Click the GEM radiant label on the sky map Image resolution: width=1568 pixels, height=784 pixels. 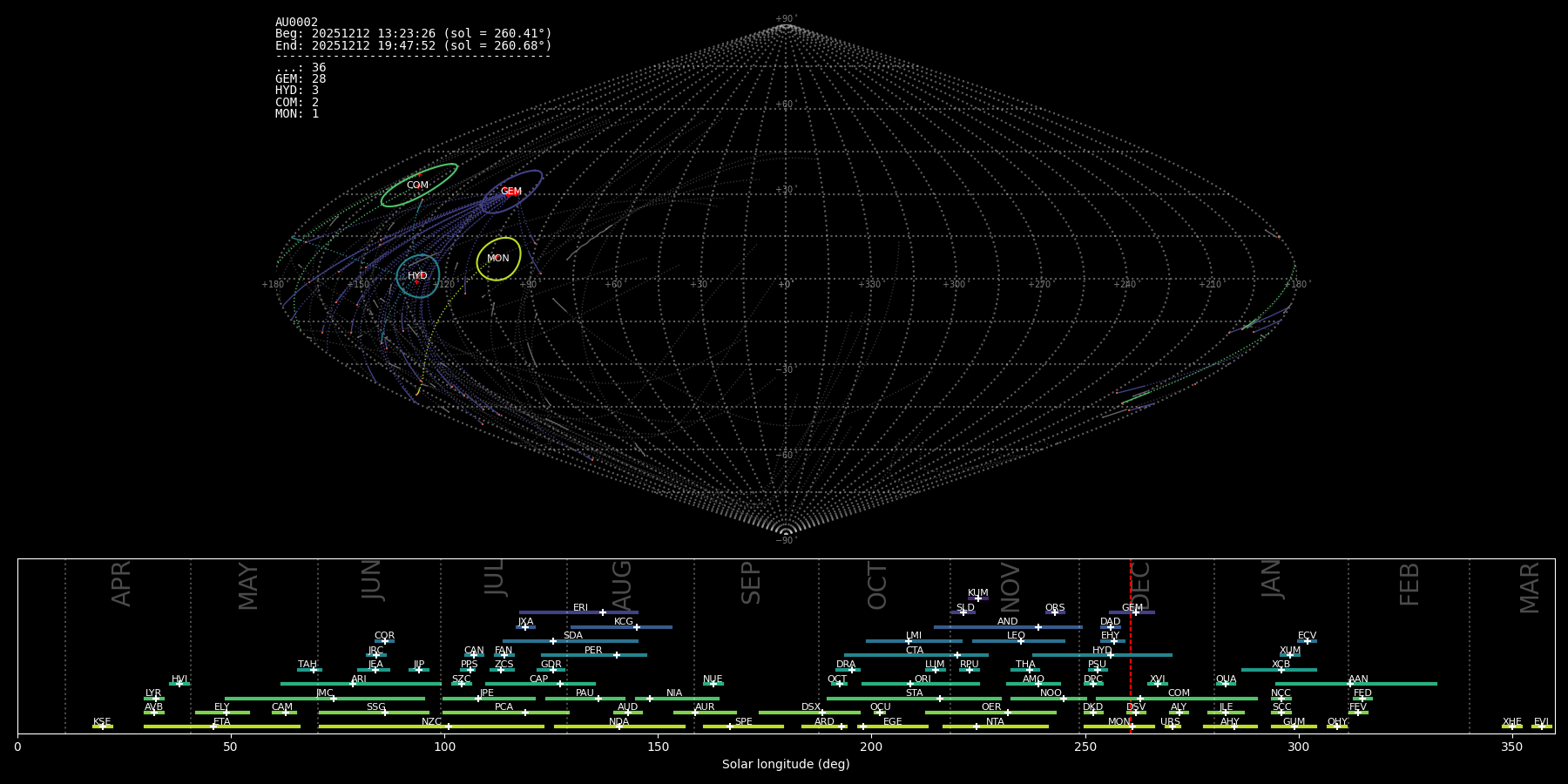(x=511, y=192)
